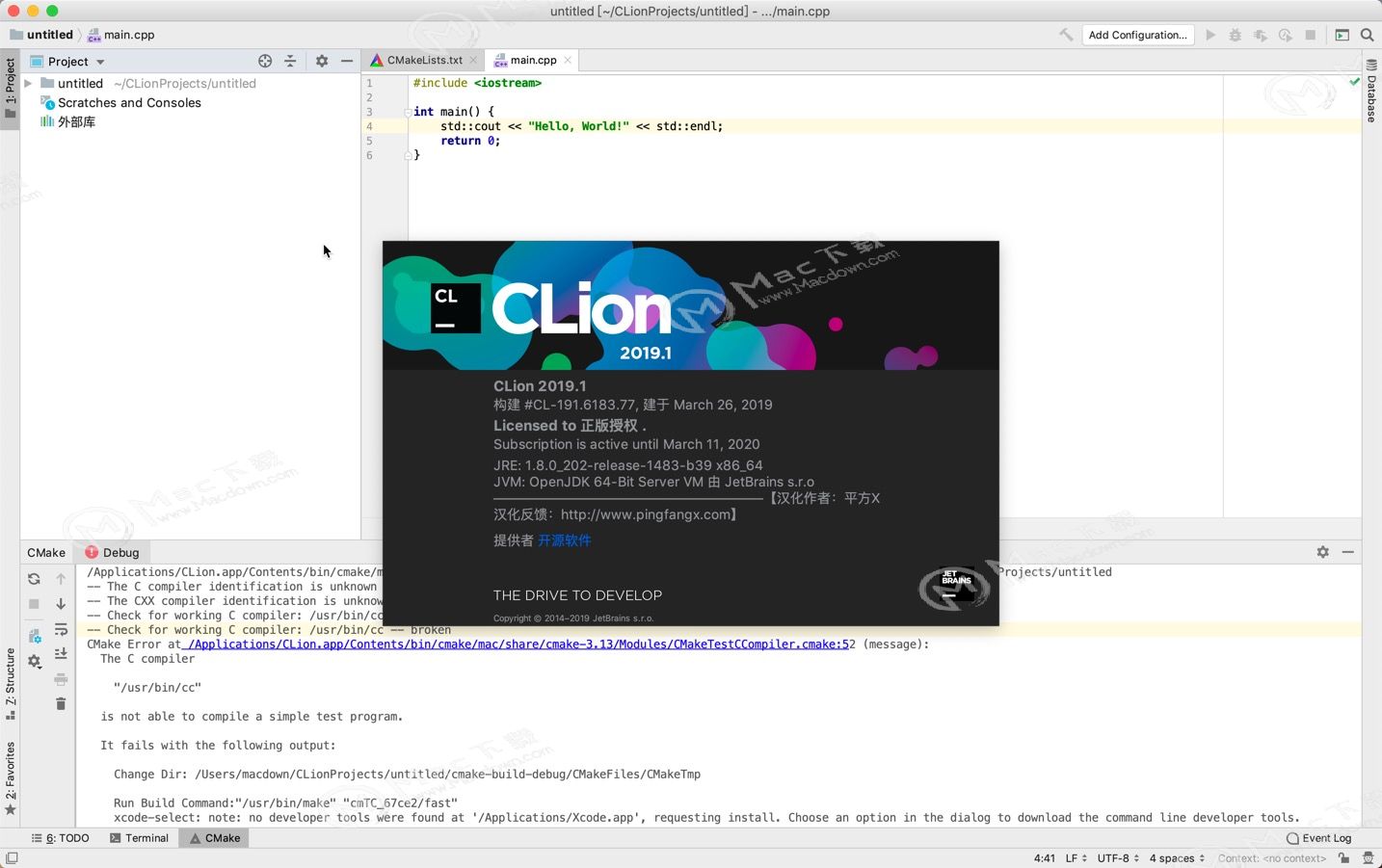The image size is (1382, 868).
Task: Click the Collapse All icon in Project panel
Action: click(290, 61)
